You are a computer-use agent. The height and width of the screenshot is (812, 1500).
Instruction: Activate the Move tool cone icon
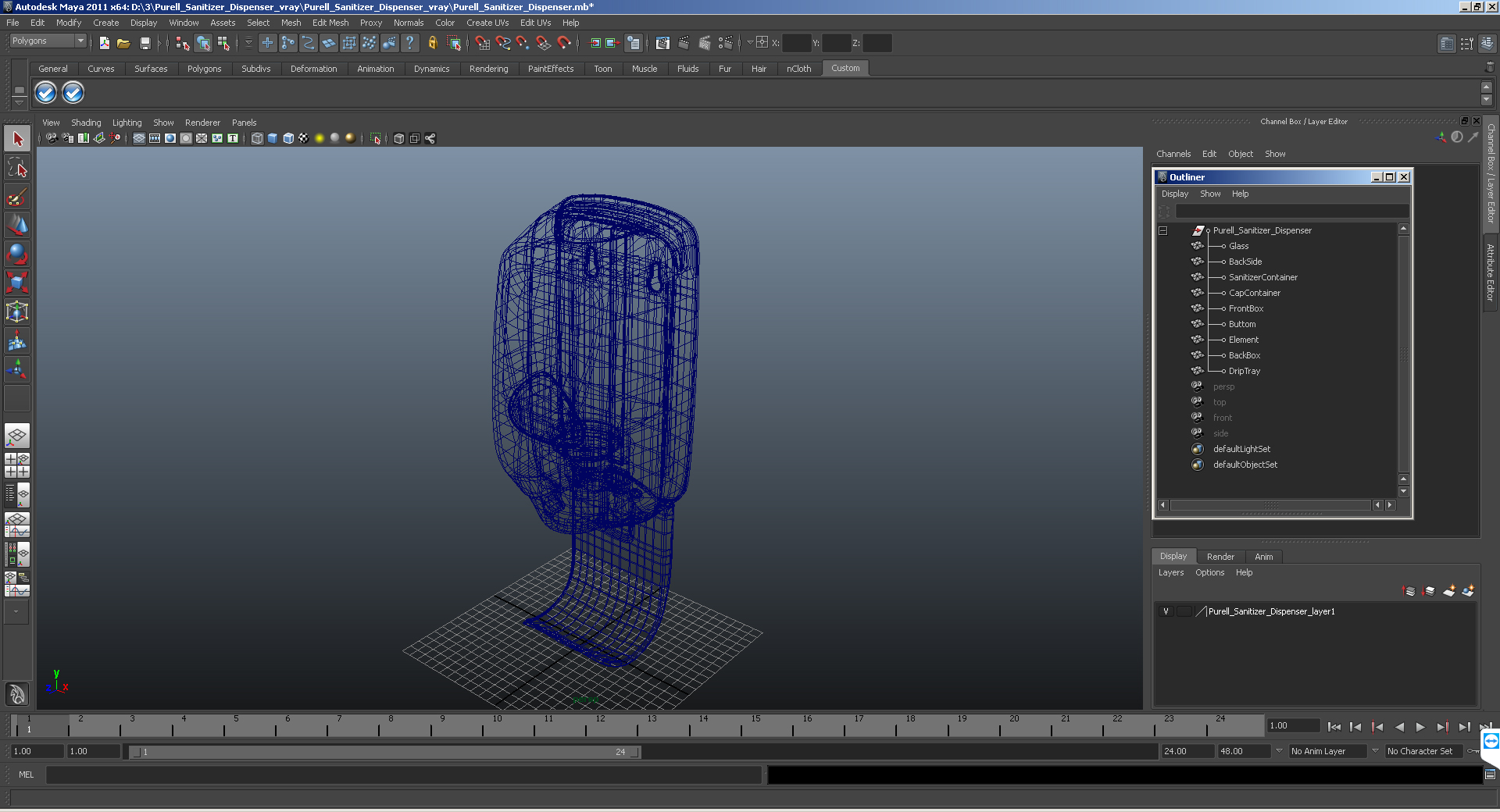(x=17, y=225)
